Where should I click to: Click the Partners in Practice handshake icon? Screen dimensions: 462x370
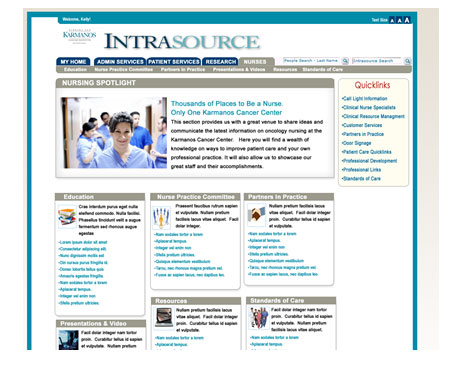pyautogui.click(x=256, y=215)
